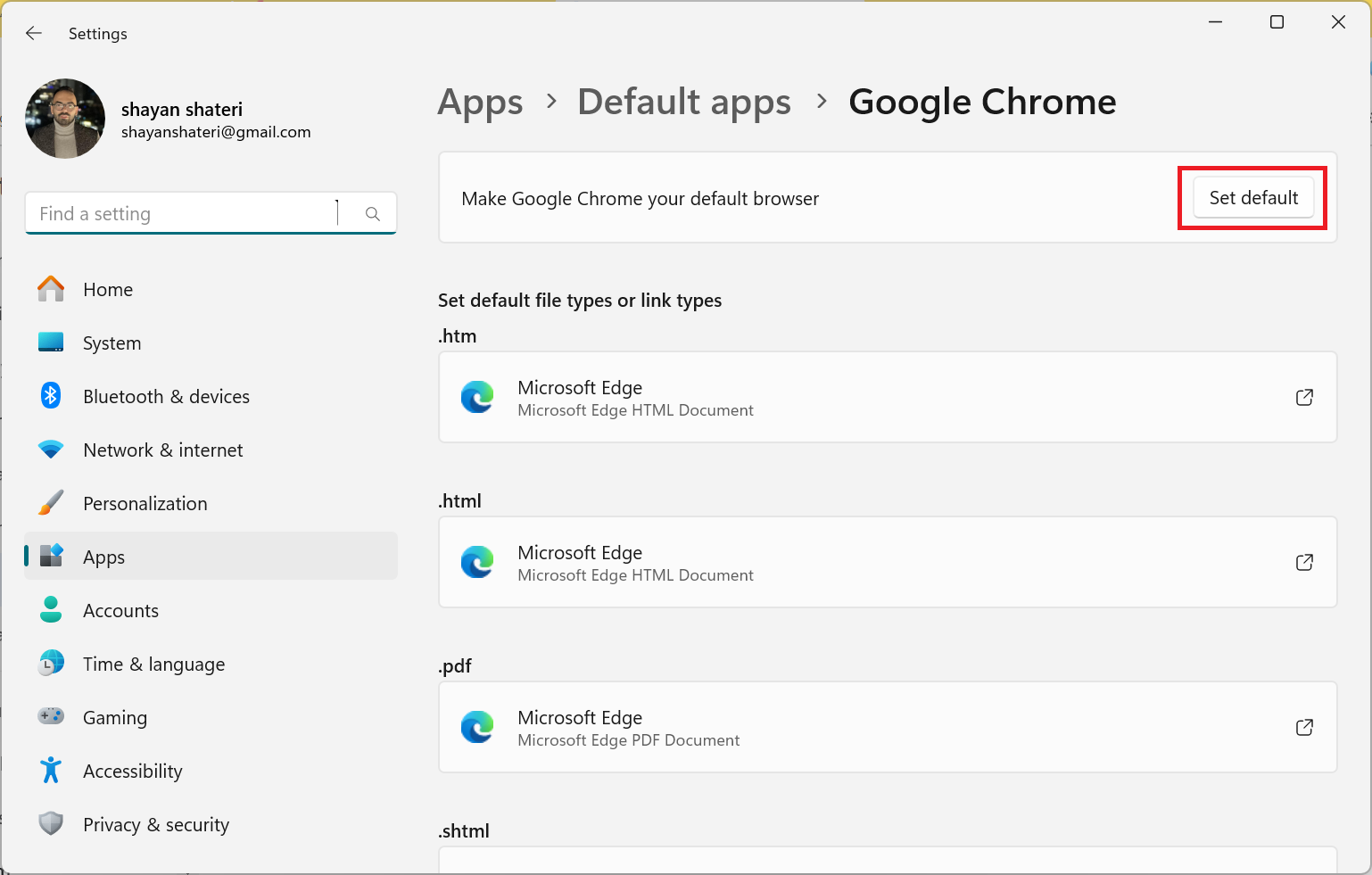This screenshot has height=875, width=1372.
Task: Minimize the Settings window
Action: (1215, 22)
